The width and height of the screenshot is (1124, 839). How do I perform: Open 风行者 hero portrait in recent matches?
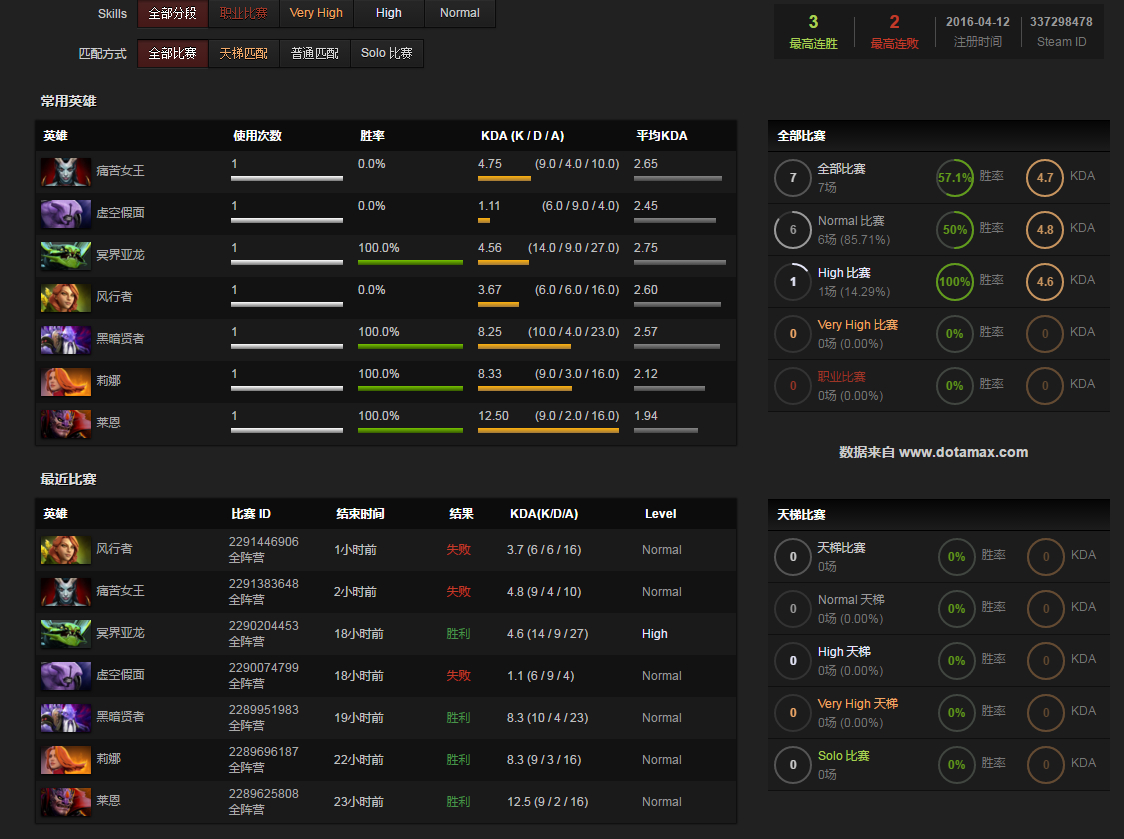click(66, 550)
